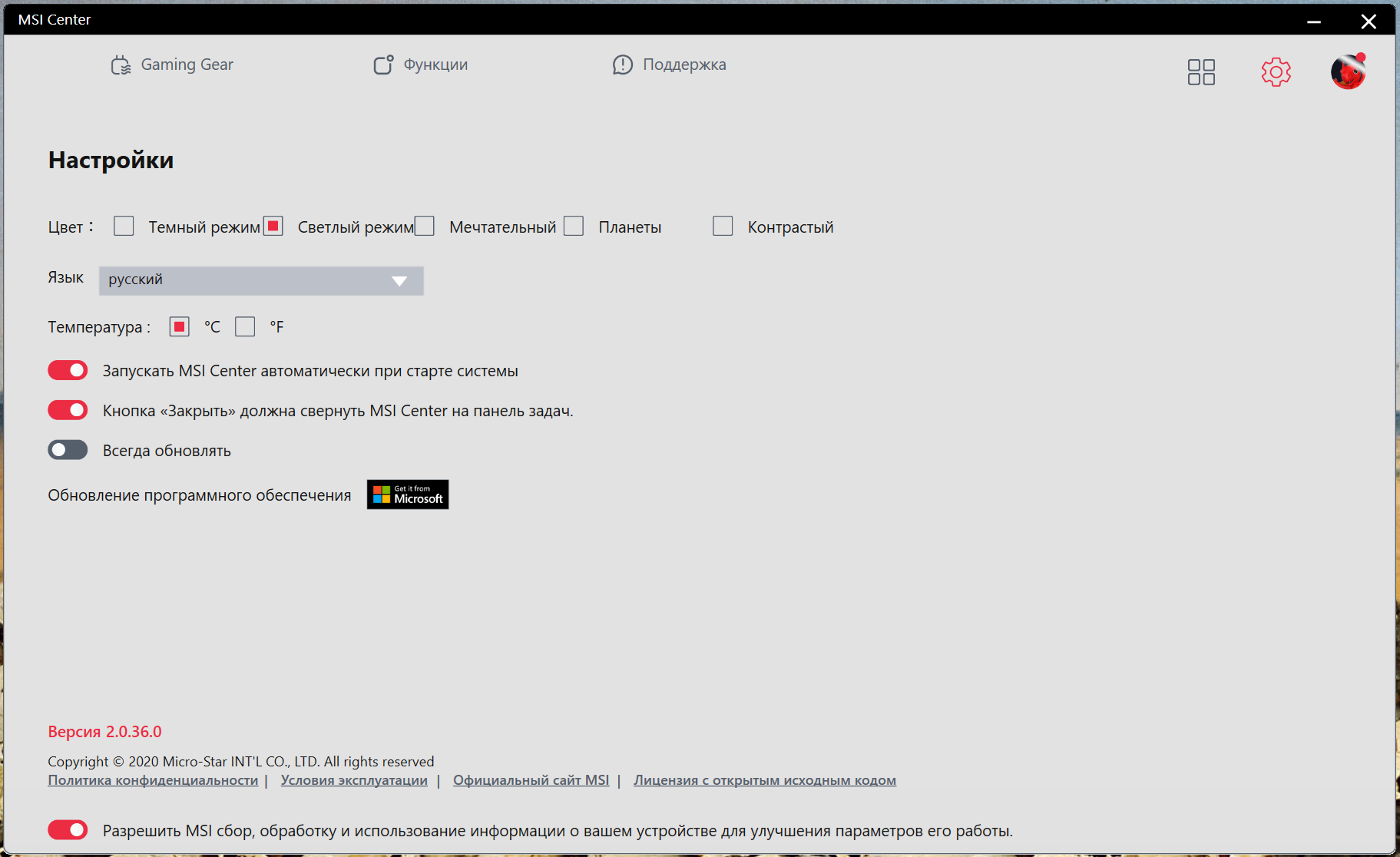The width and height of the screenshot is (1400, 857).
Task: Enable the Темный режим checkbox
Action: 124,226
